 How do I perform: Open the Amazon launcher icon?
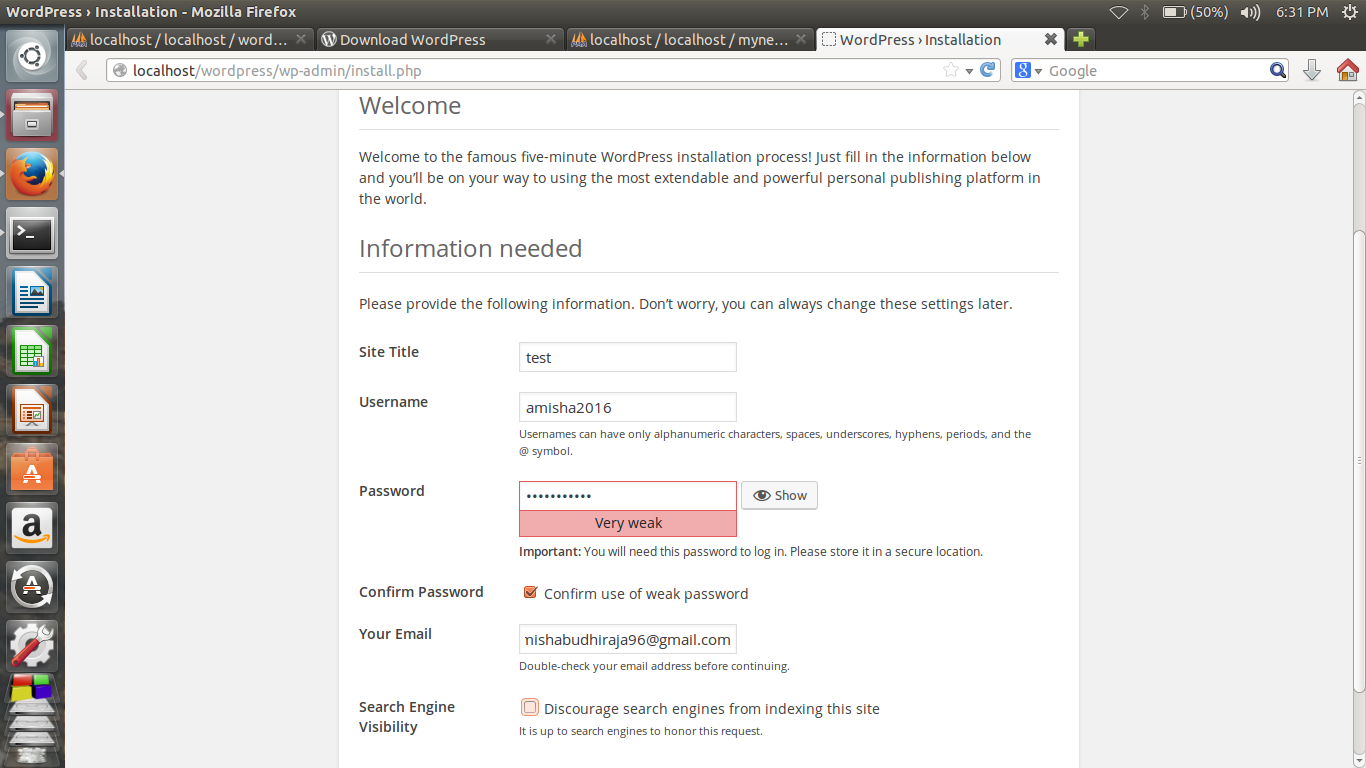pyautogui.click(x=33, y=528)
